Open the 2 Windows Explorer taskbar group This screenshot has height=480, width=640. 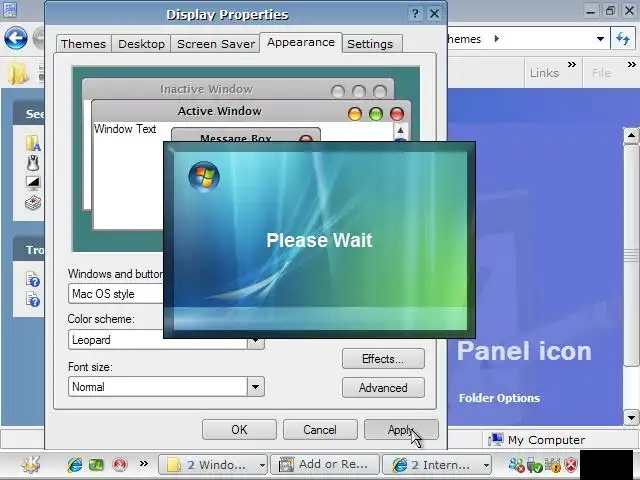tap(213, 464)
